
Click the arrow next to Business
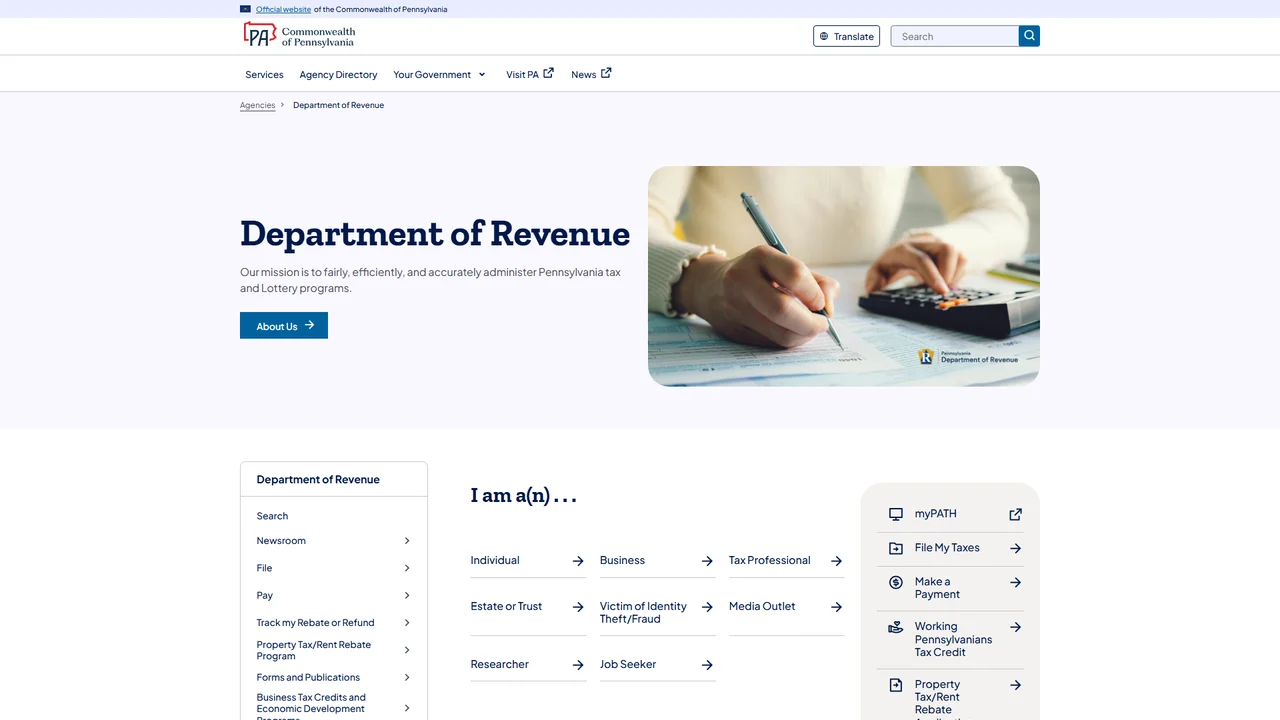coord(707,561)
